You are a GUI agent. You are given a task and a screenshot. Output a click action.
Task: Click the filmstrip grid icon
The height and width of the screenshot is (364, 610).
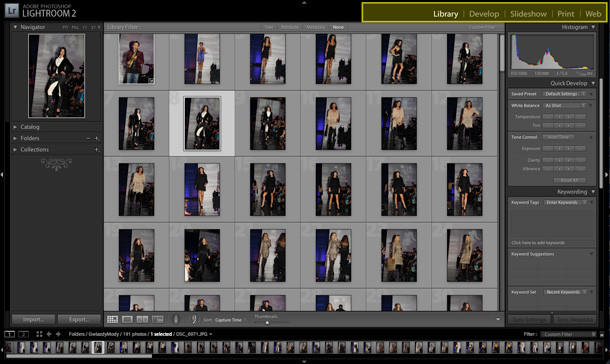[39, 334]
